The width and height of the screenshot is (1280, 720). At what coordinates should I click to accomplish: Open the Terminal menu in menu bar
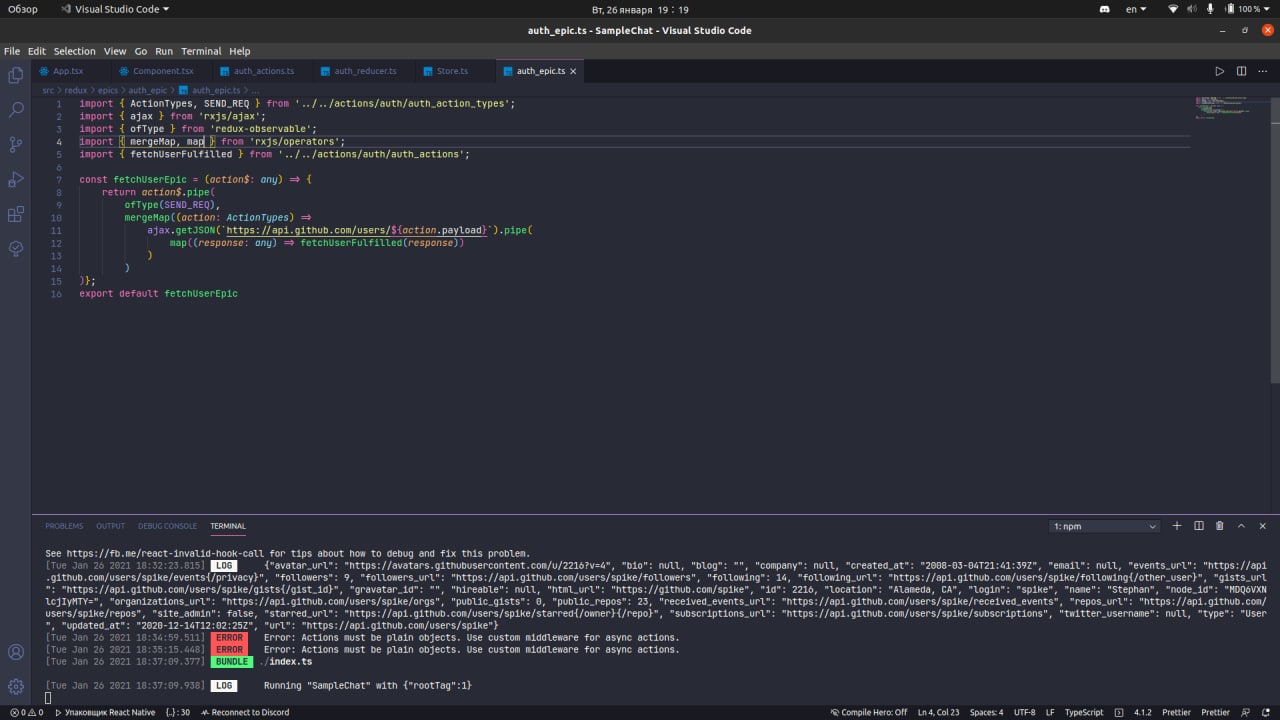(x=201, y=51)
